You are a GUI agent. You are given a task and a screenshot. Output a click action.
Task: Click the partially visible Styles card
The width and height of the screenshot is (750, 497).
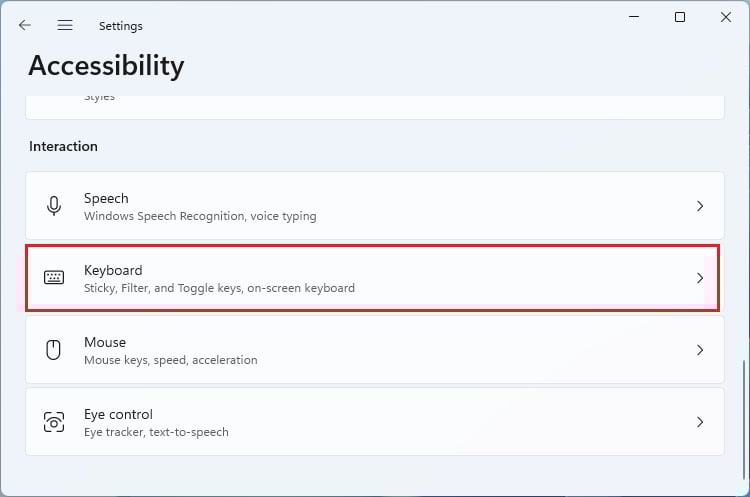point(374,107)
